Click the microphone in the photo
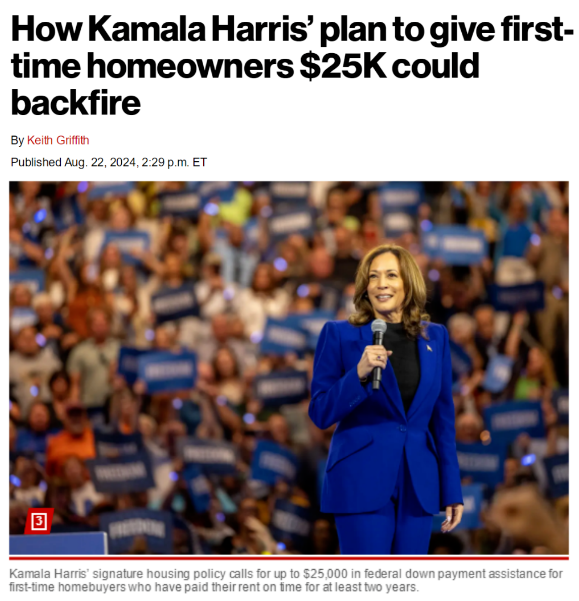Screen dimensions: 579x601 (378, 353)
